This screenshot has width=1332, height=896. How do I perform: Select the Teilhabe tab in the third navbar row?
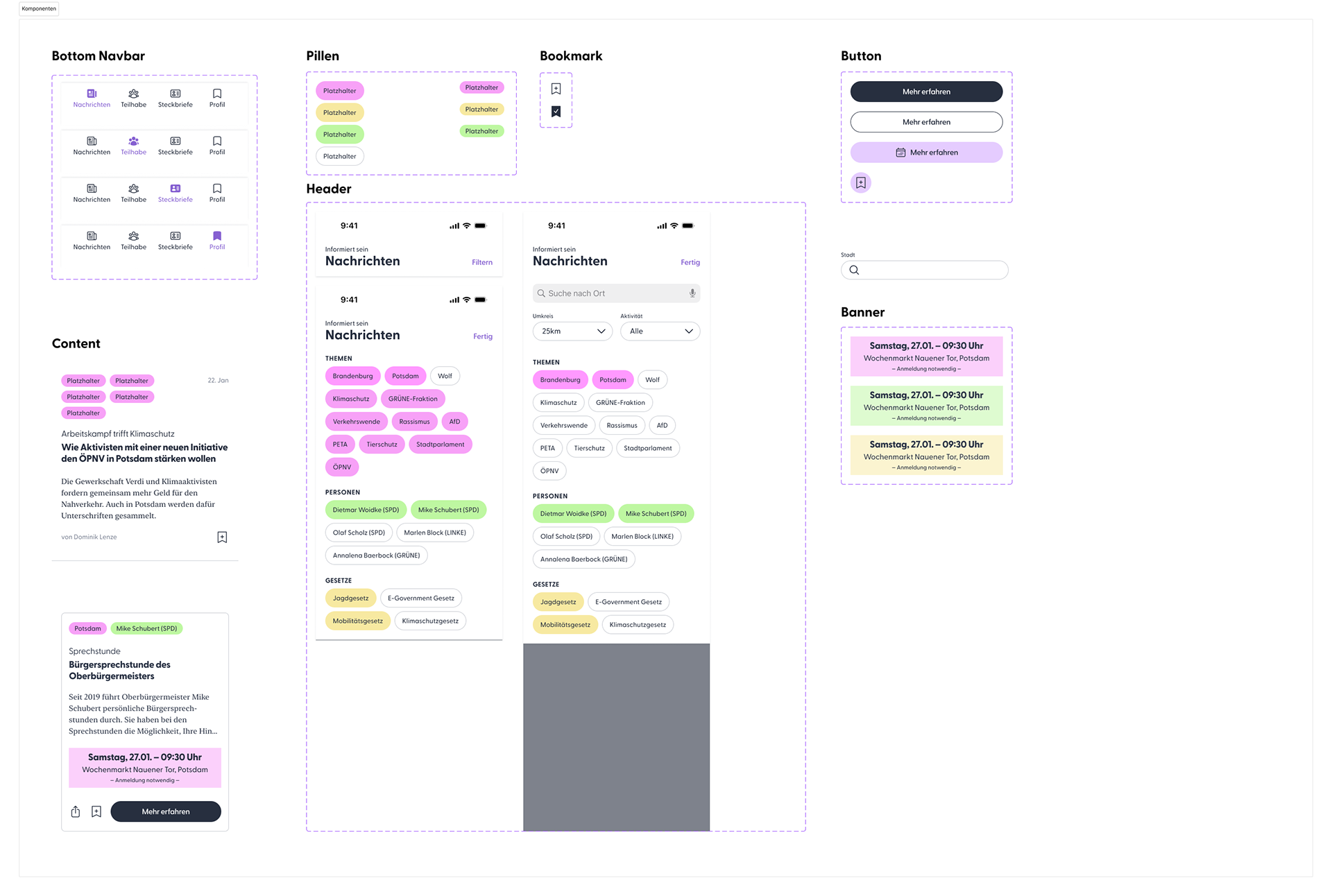click(x=133, y=193)
